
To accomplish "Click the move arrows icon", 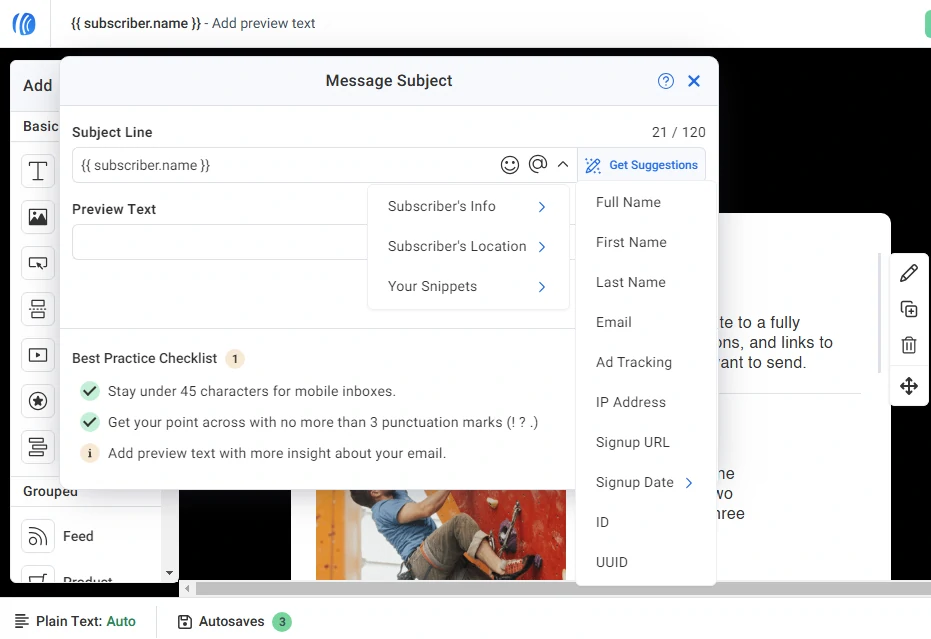I will [909, 386].
